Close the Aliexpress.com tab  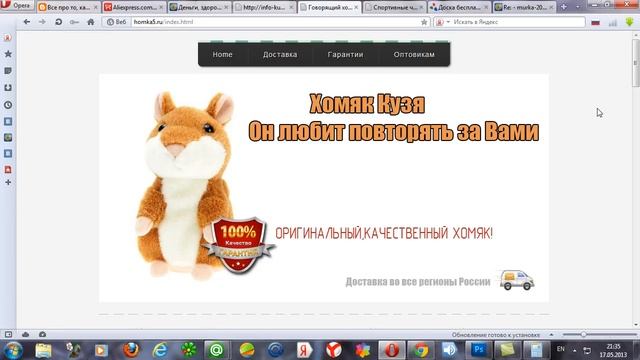click(161, 7)
